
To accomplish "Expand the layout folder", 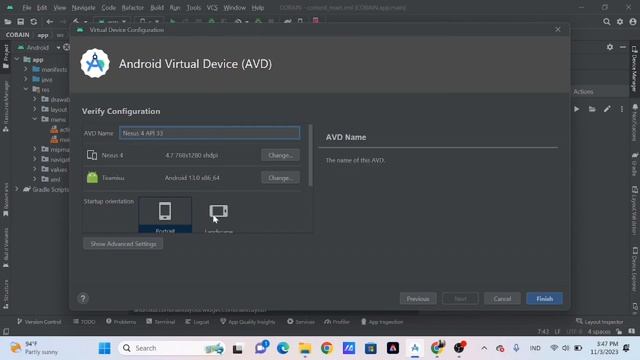I will 35,109.
